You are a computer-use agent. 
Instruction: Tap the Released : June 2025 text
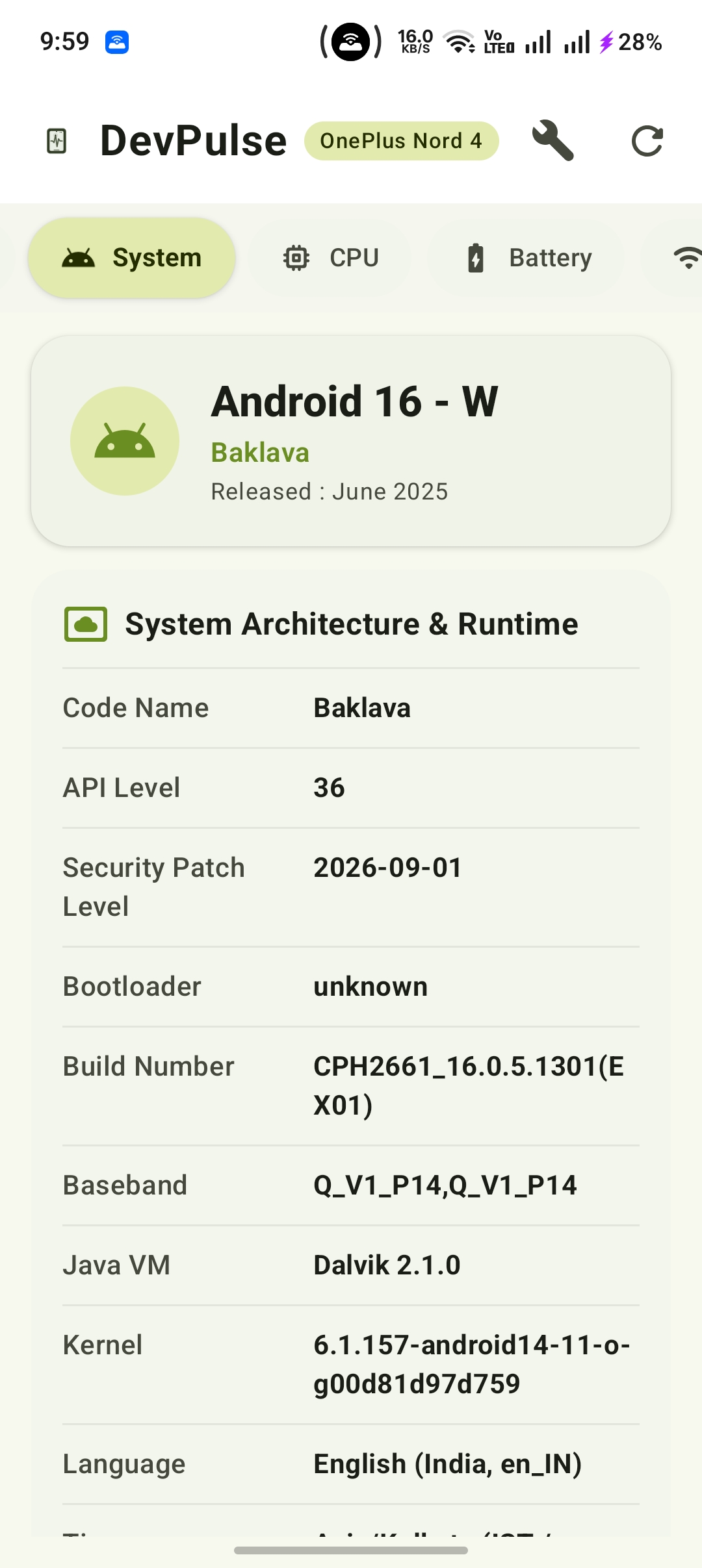click(x=330, y=492)
